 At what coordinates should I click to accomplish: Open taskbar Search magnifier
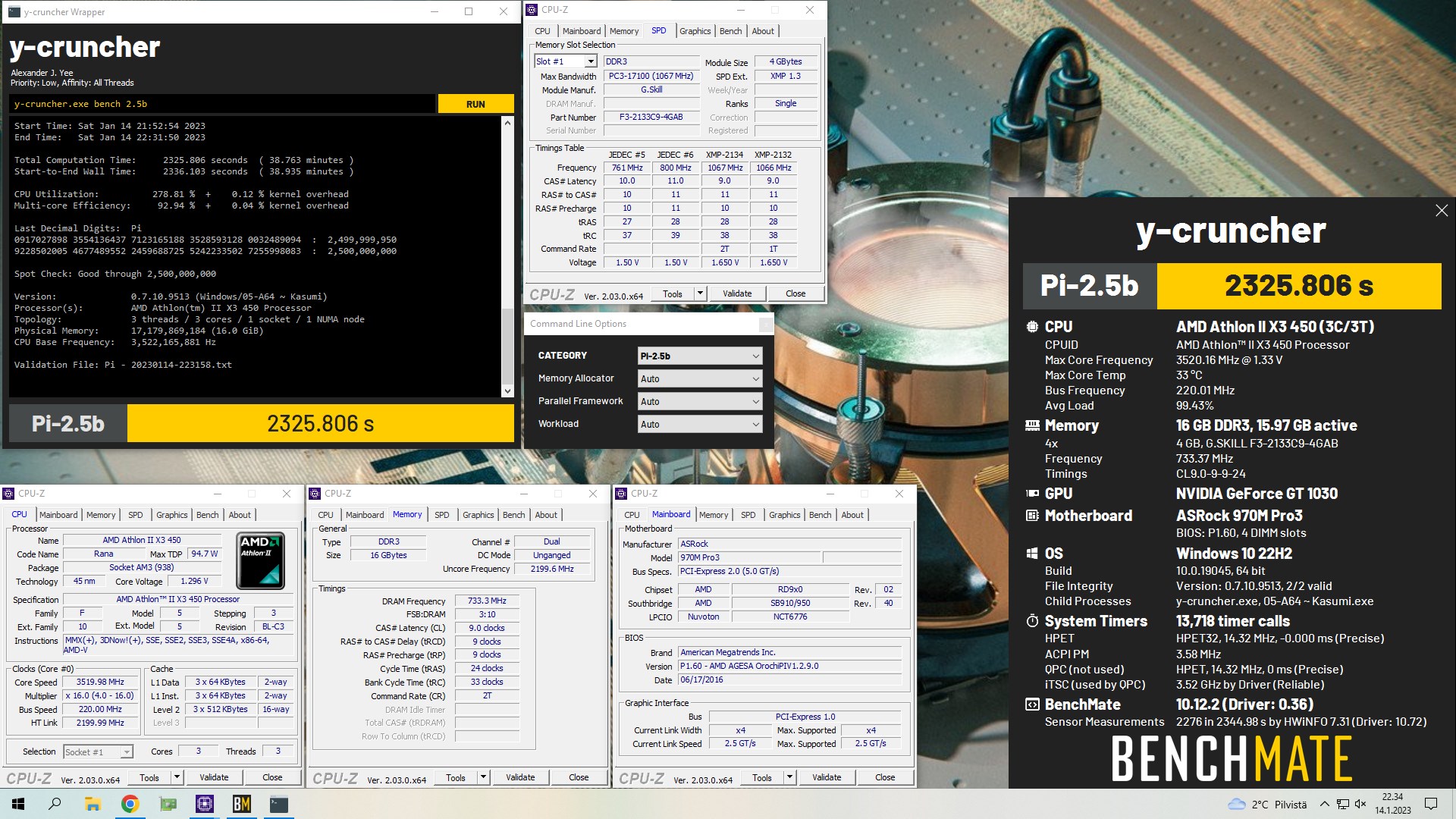coord(55,804)
